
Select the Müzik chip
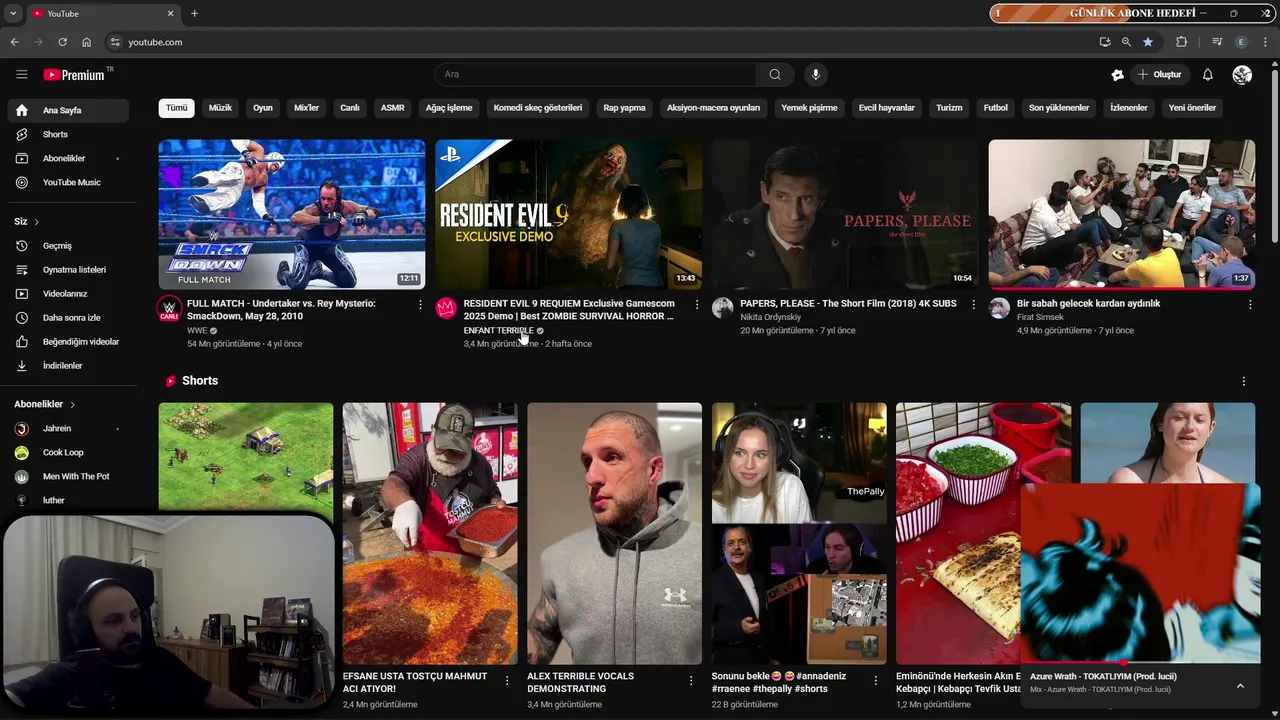tap(220, 108)
